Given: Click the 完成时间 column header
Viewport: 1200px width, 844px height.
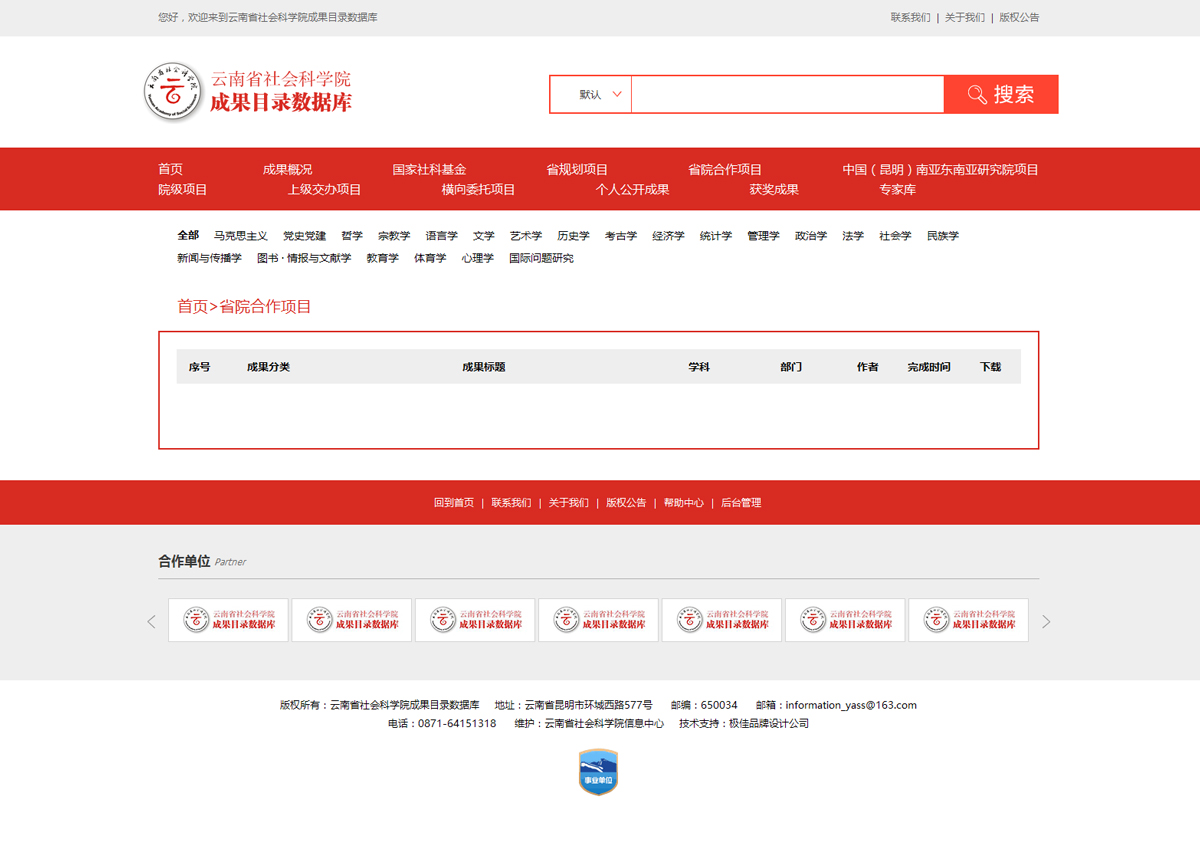Looking at the screenshot, I should click(929, 367).
